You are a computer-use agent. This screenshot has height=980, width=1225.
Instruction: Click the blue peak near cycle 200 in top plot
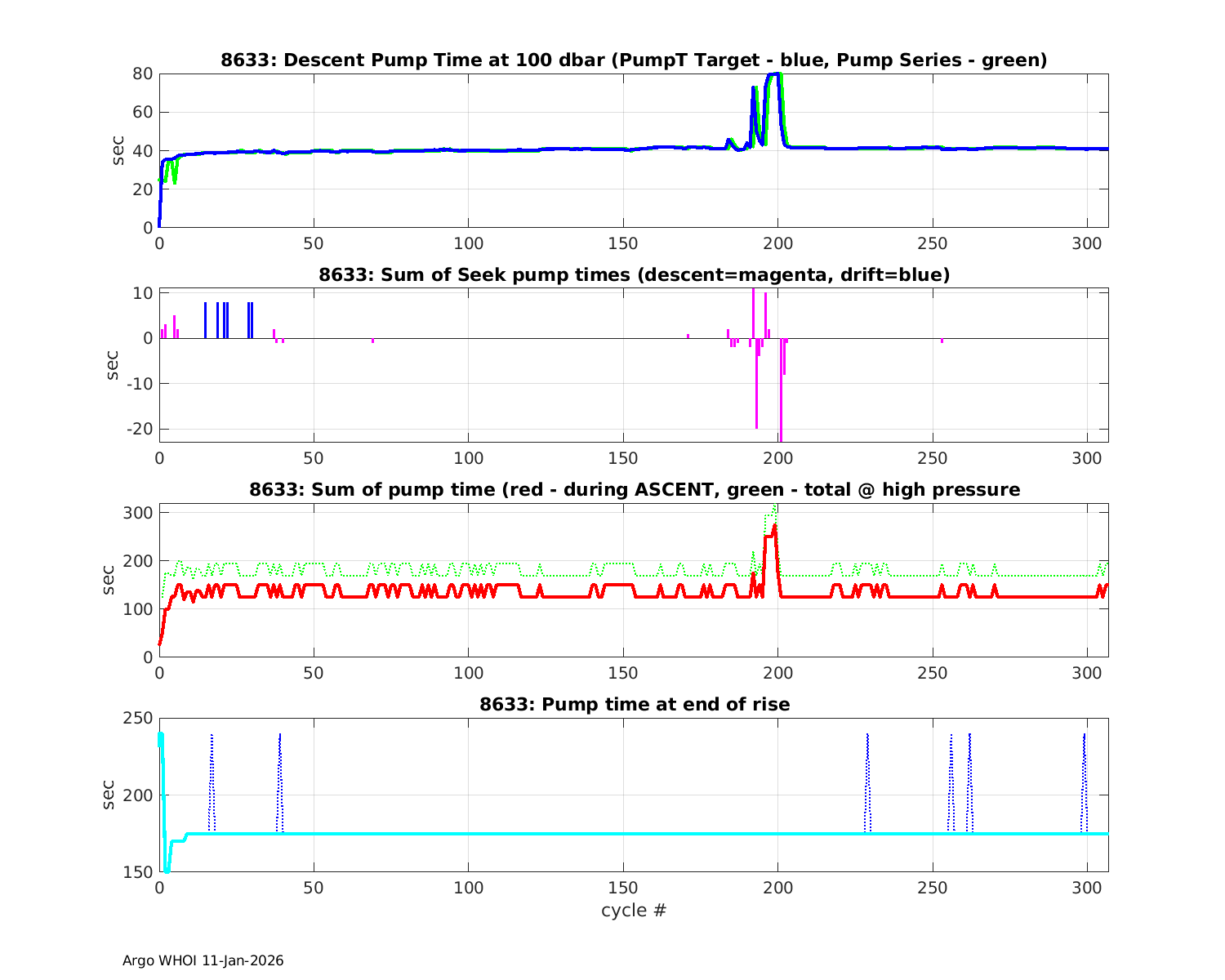[773, 75]
